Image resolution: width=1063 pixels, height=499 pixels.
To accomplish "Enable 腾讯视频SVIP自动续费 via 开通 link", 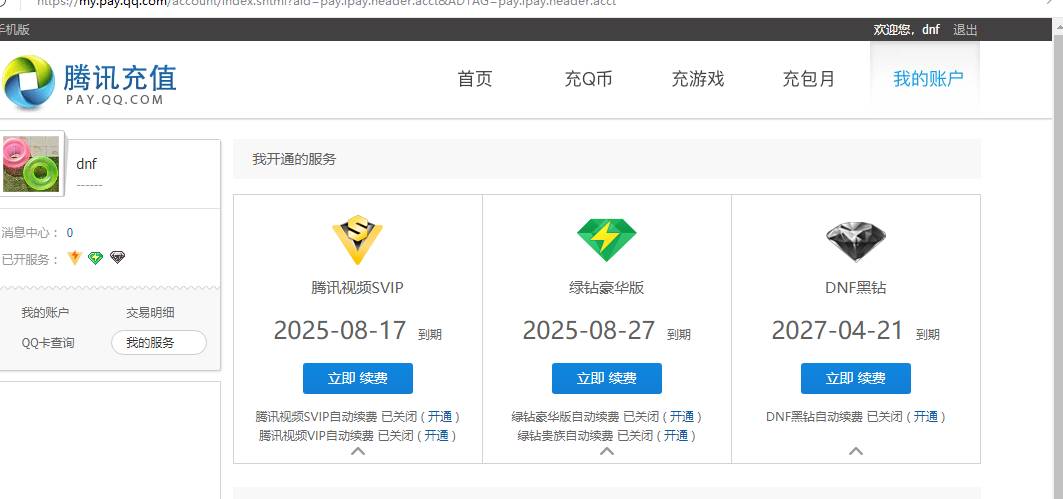I will coord(440,416).
